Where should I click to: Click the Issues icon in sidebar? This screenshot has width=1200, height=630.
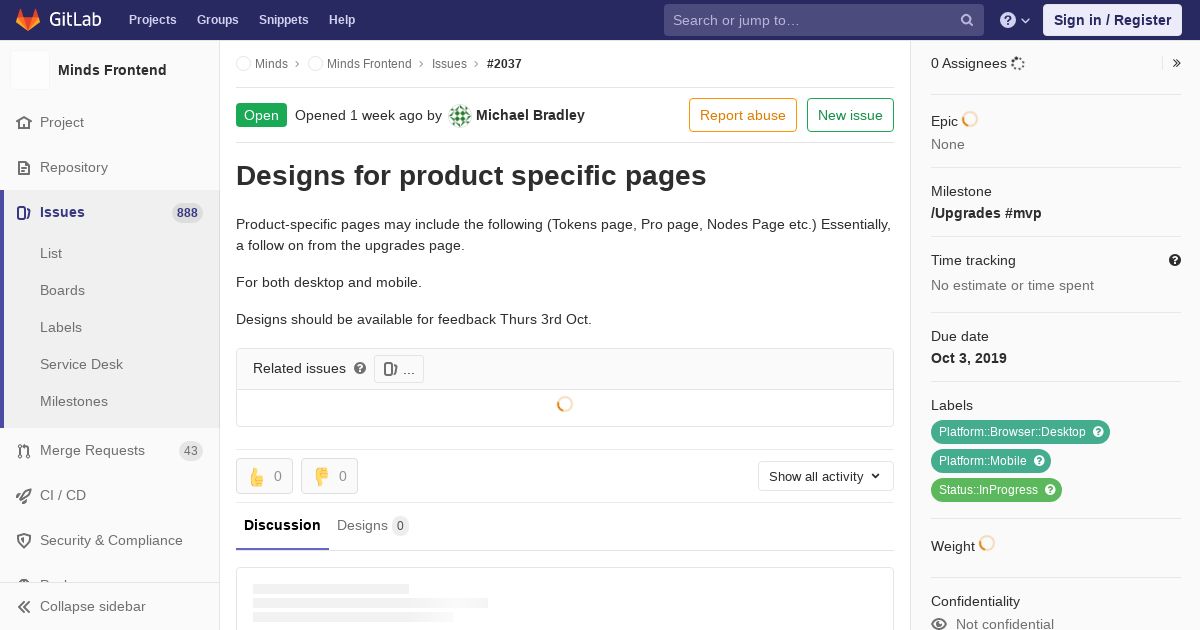(24, 212)
